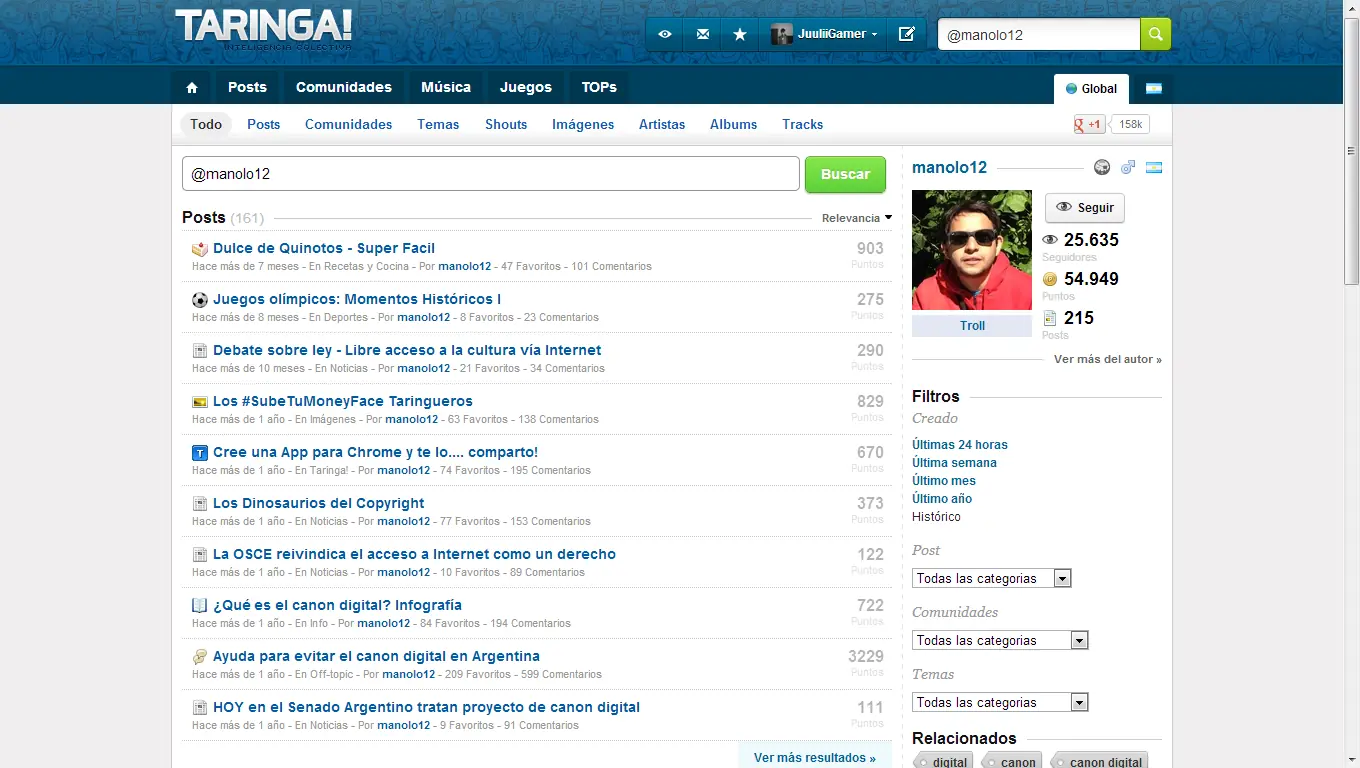
Task: Click the header search field
Action: click(x=1039, y=34)
